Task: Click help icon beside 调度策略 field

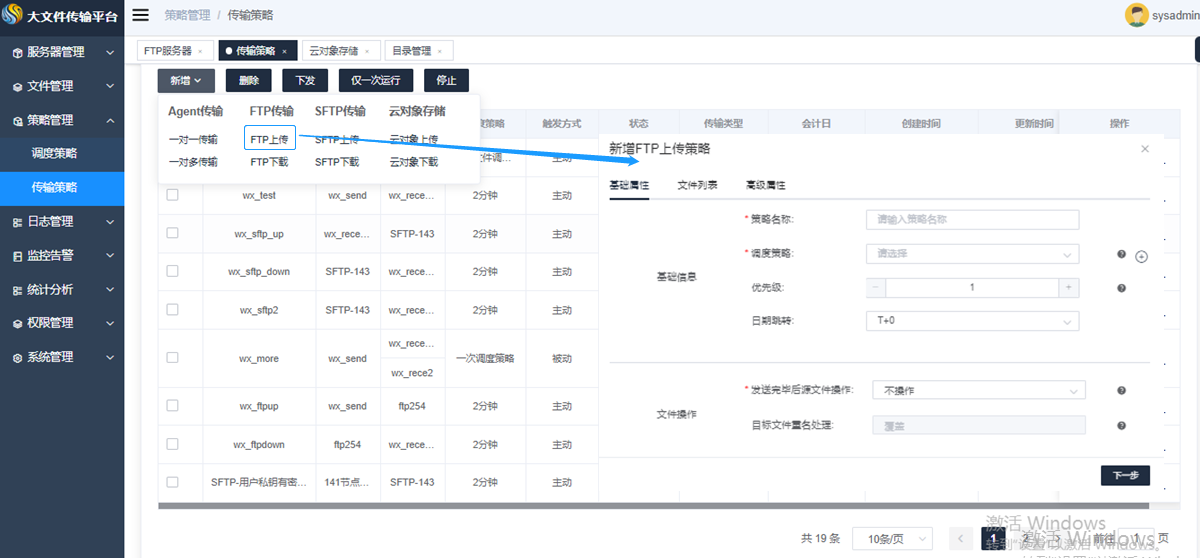Action: point(1122,255)
